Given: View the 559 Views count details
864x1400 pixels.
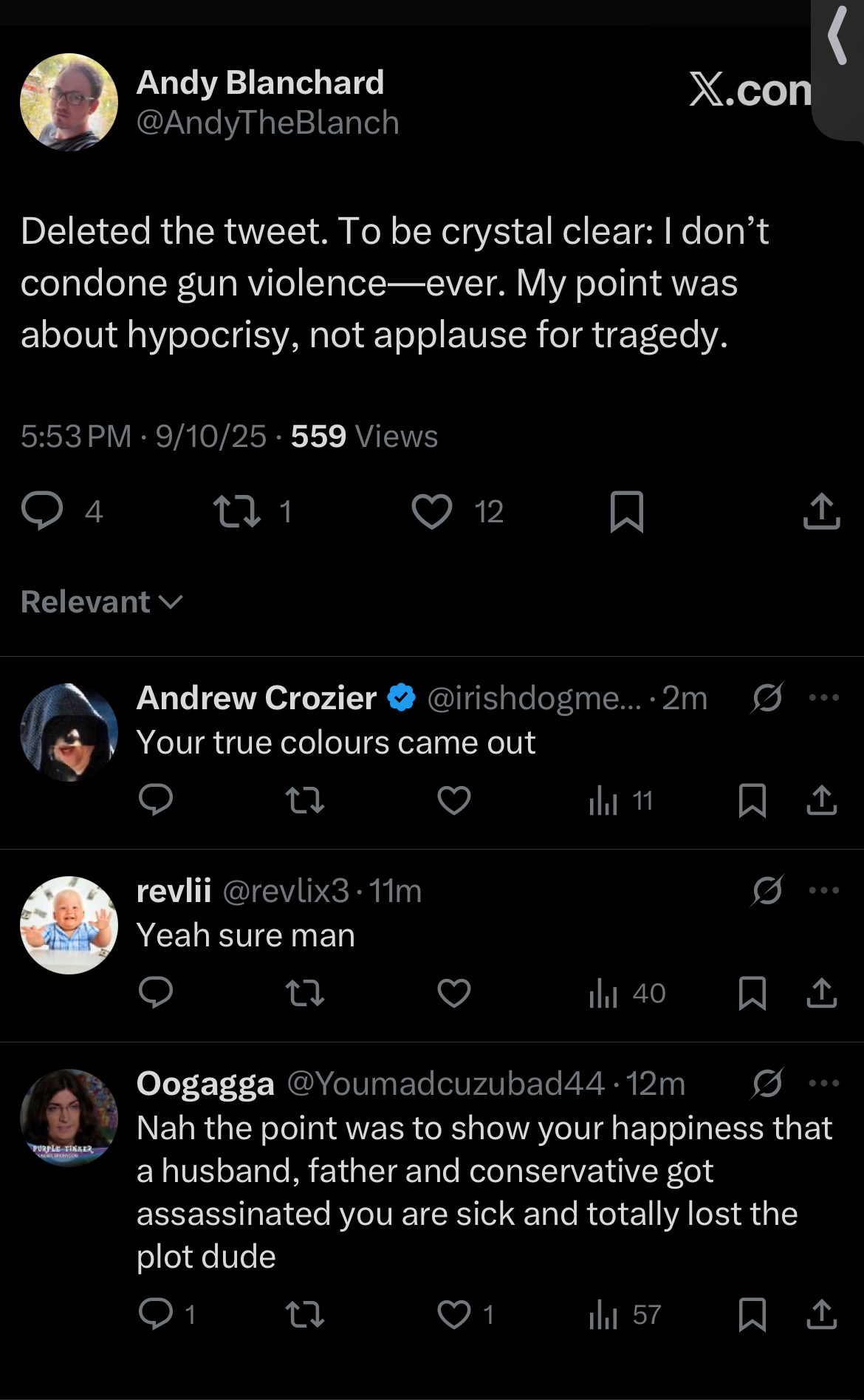Looking at the screenshot, I should click(x=364, y=436).
